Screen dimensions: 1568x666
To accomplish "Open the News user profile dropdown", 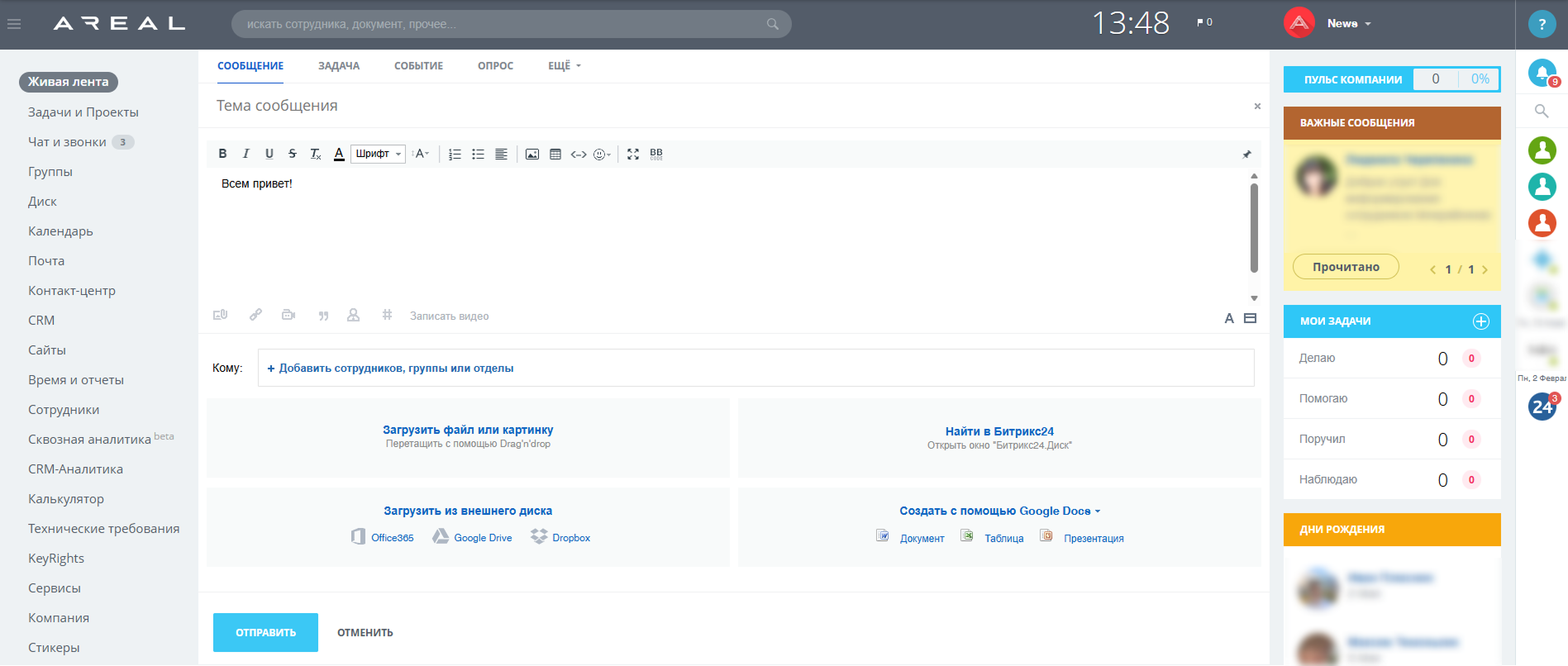I will click(1349, 24).
